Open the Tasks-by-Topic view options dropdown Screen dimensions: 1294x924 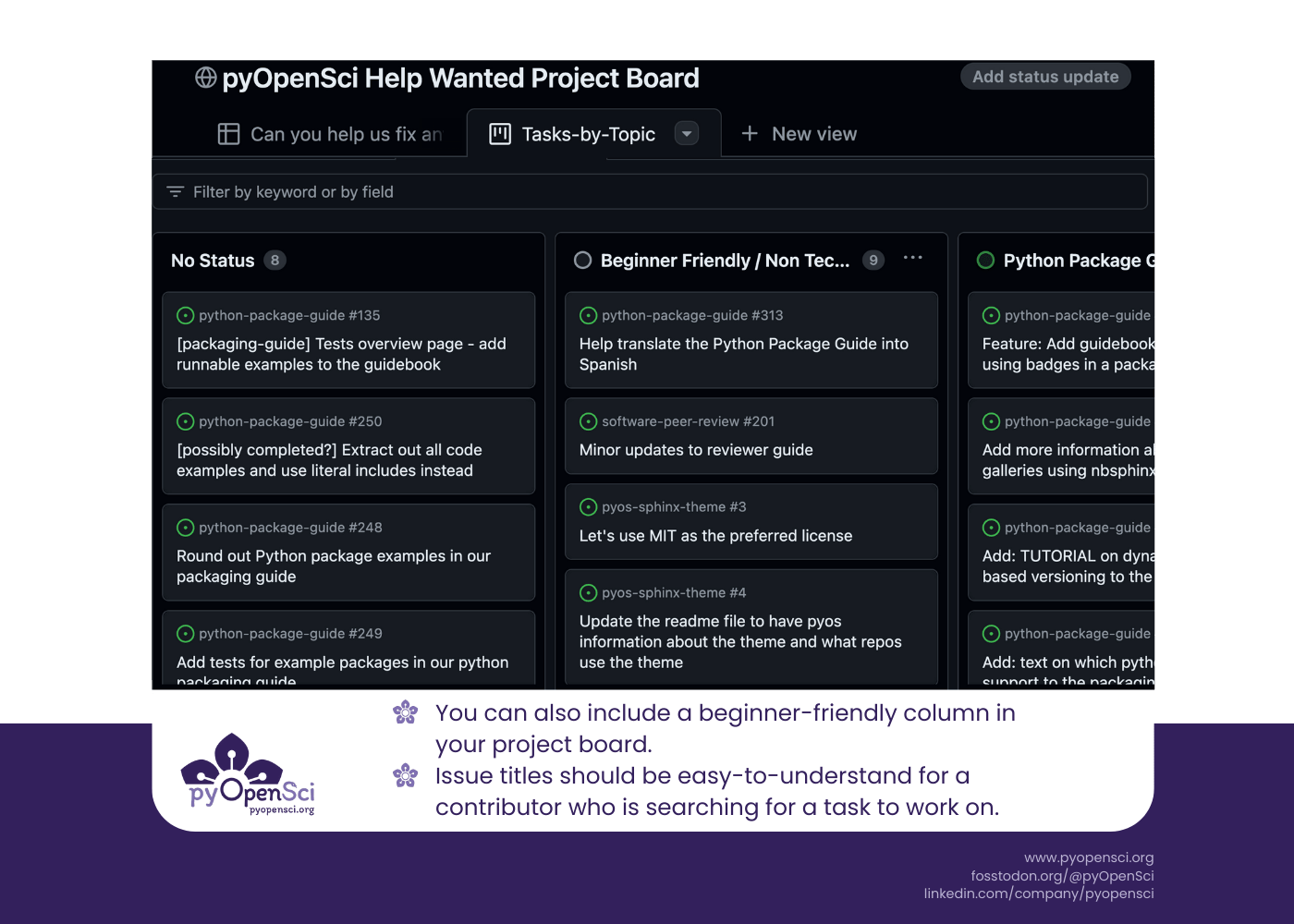(687, 134)
